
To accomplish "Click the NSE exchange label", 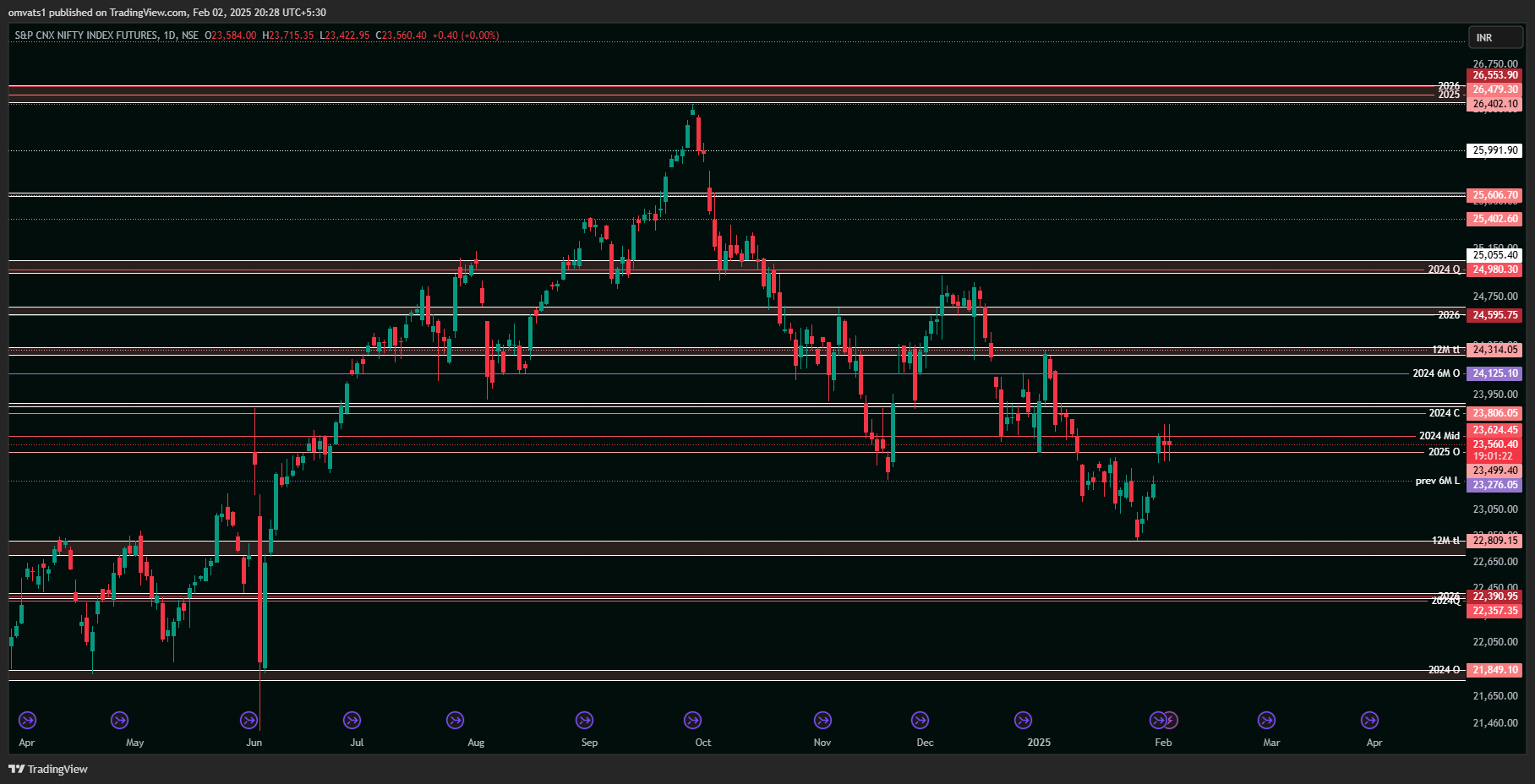I will pyautogui.click(x=190, y=35).
